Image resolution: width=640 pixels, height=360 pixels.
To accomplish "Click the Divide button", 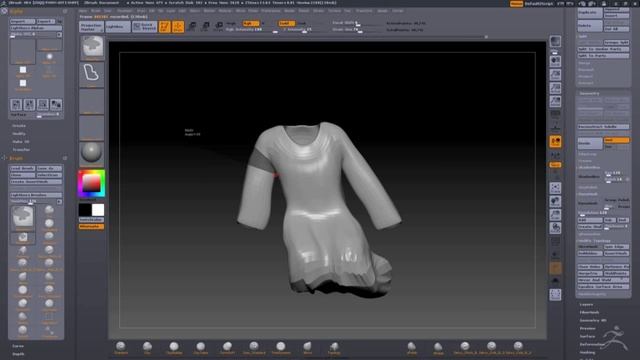I will [590, 143].
